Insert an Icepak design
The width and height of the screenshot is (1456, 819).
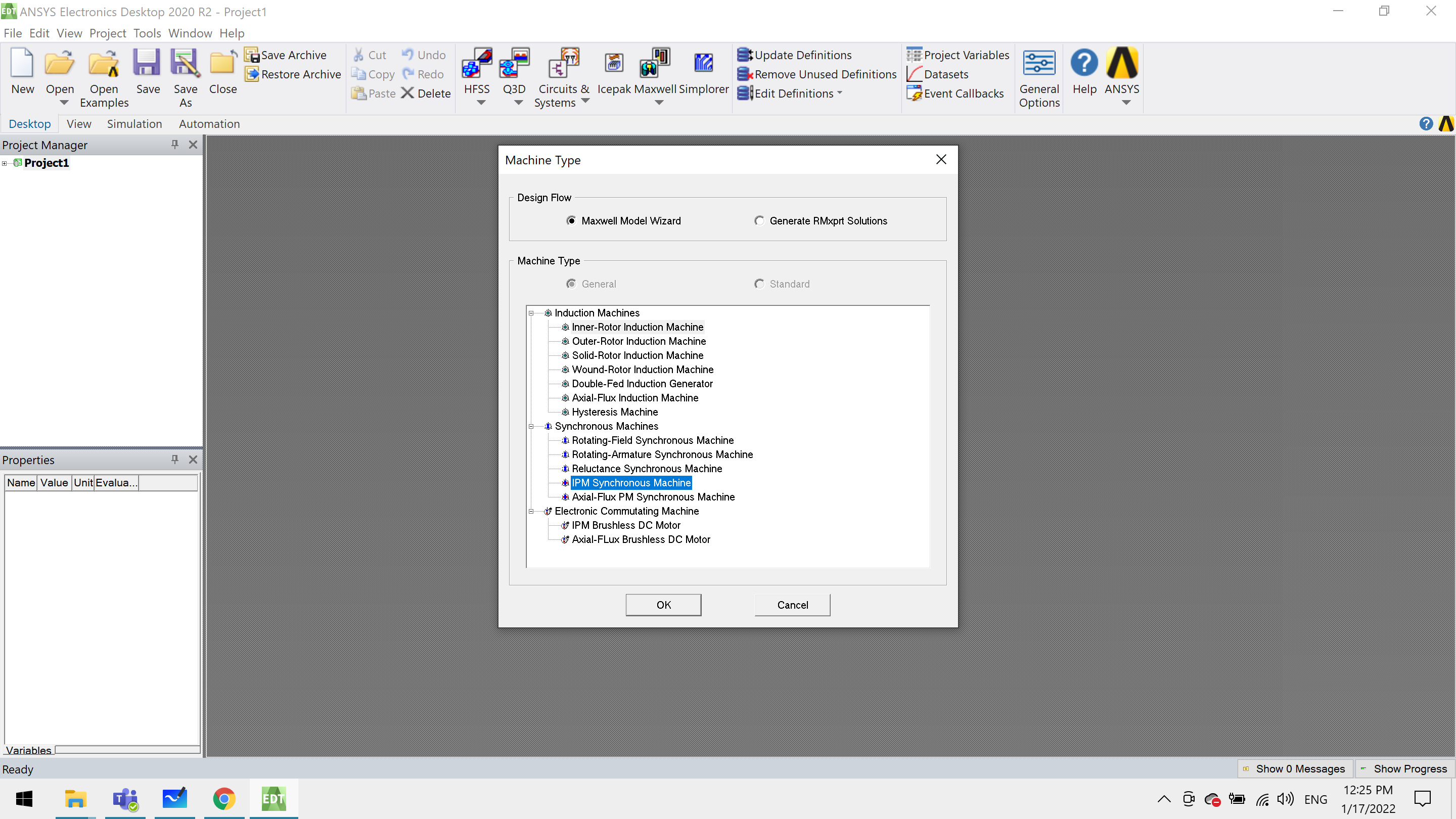click(x=614, y=63)
